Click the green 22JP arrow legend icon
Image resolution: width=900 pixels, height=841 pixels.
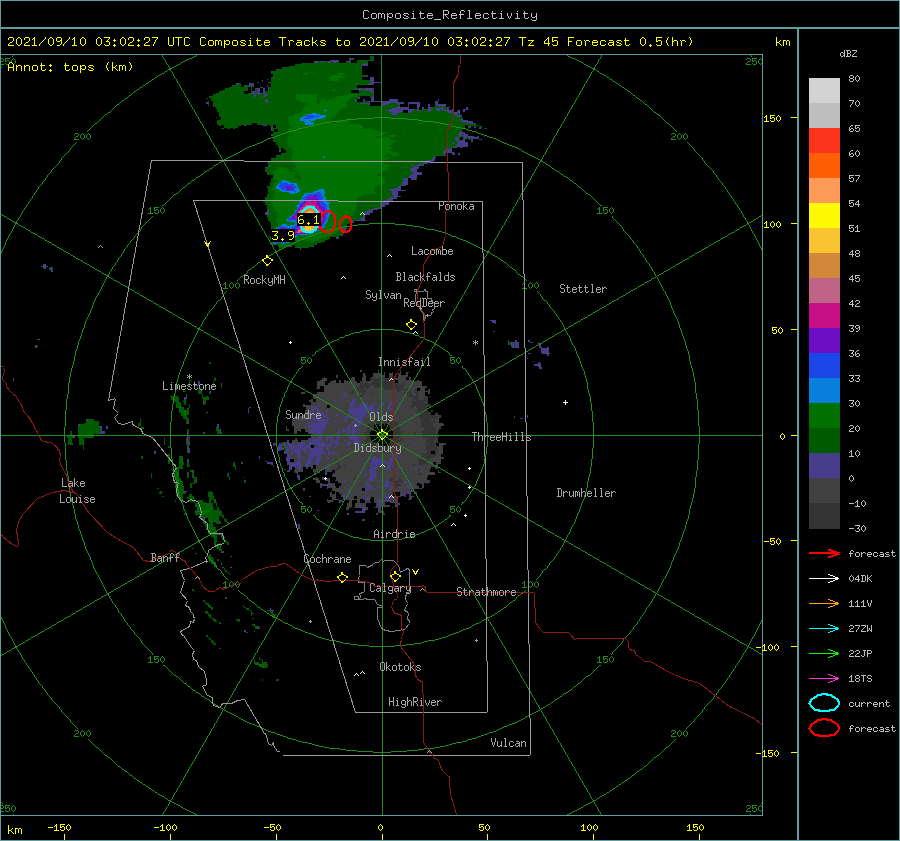[824, 653]
